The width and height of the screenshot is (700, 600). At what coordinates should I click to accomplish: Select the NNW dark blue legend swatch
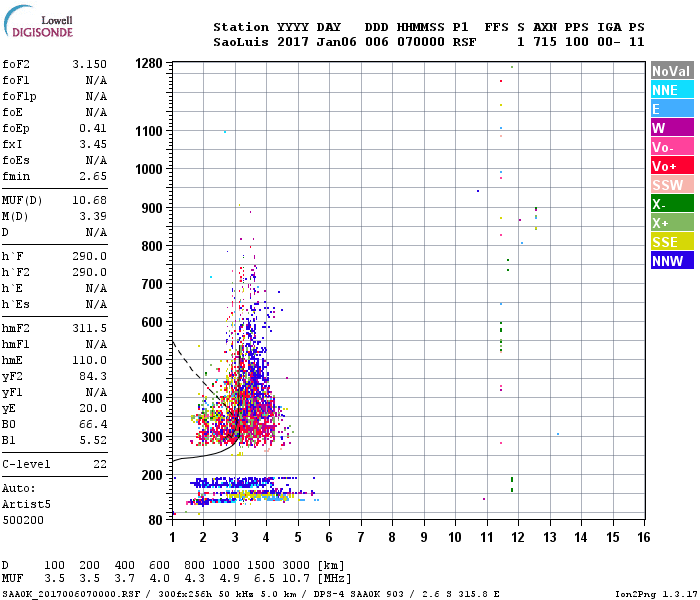point(672,261)
